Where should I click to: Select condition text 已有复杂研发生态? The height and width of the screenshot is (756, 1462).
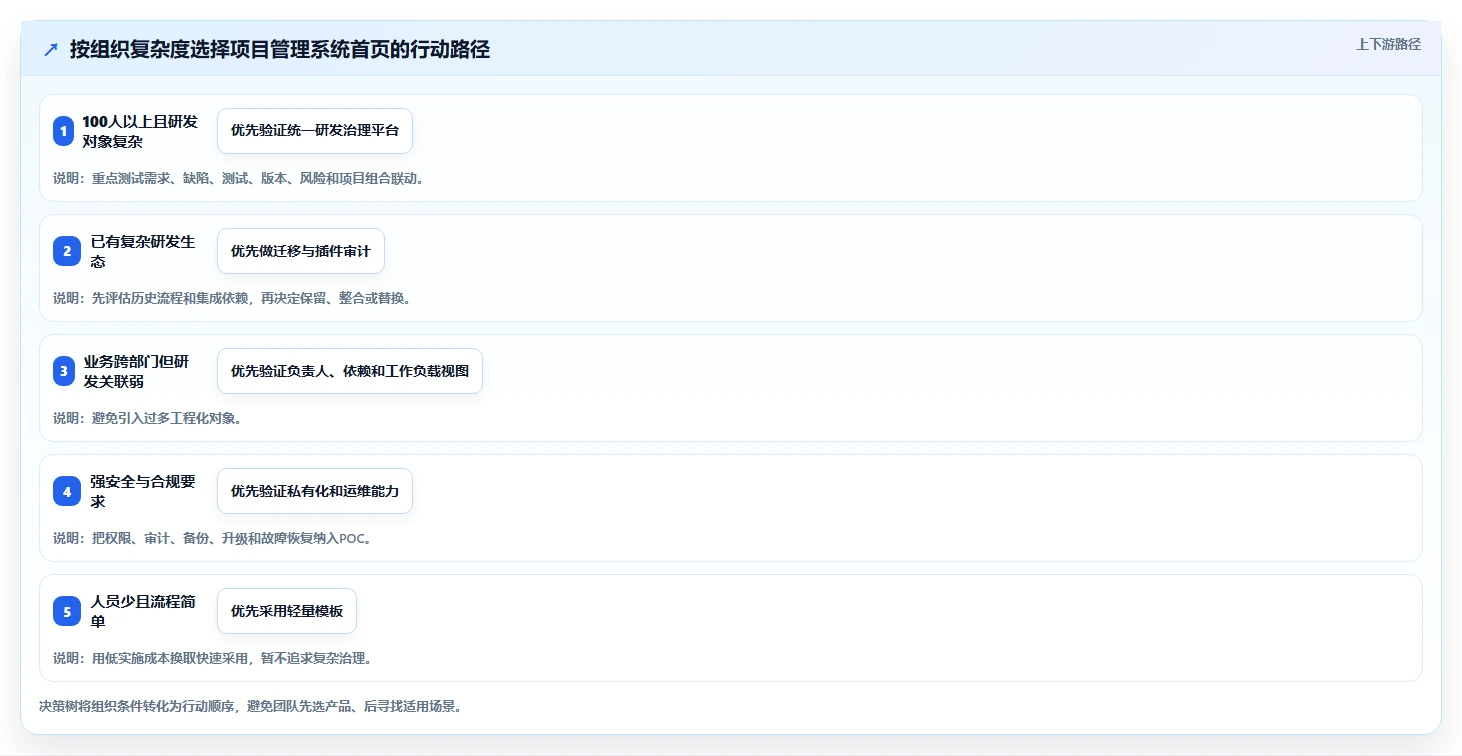[143, 251]
